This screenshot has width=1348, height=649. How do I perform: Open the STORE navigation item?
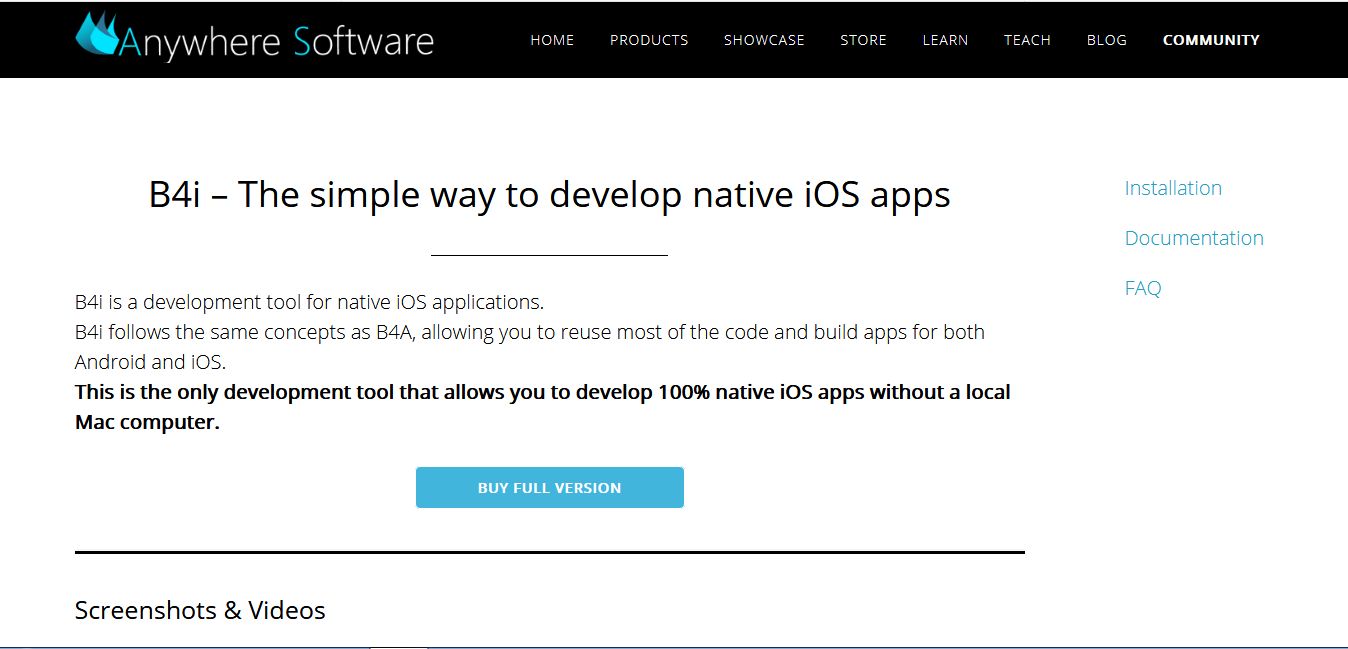pyautogui.click(x=863, y=40)
